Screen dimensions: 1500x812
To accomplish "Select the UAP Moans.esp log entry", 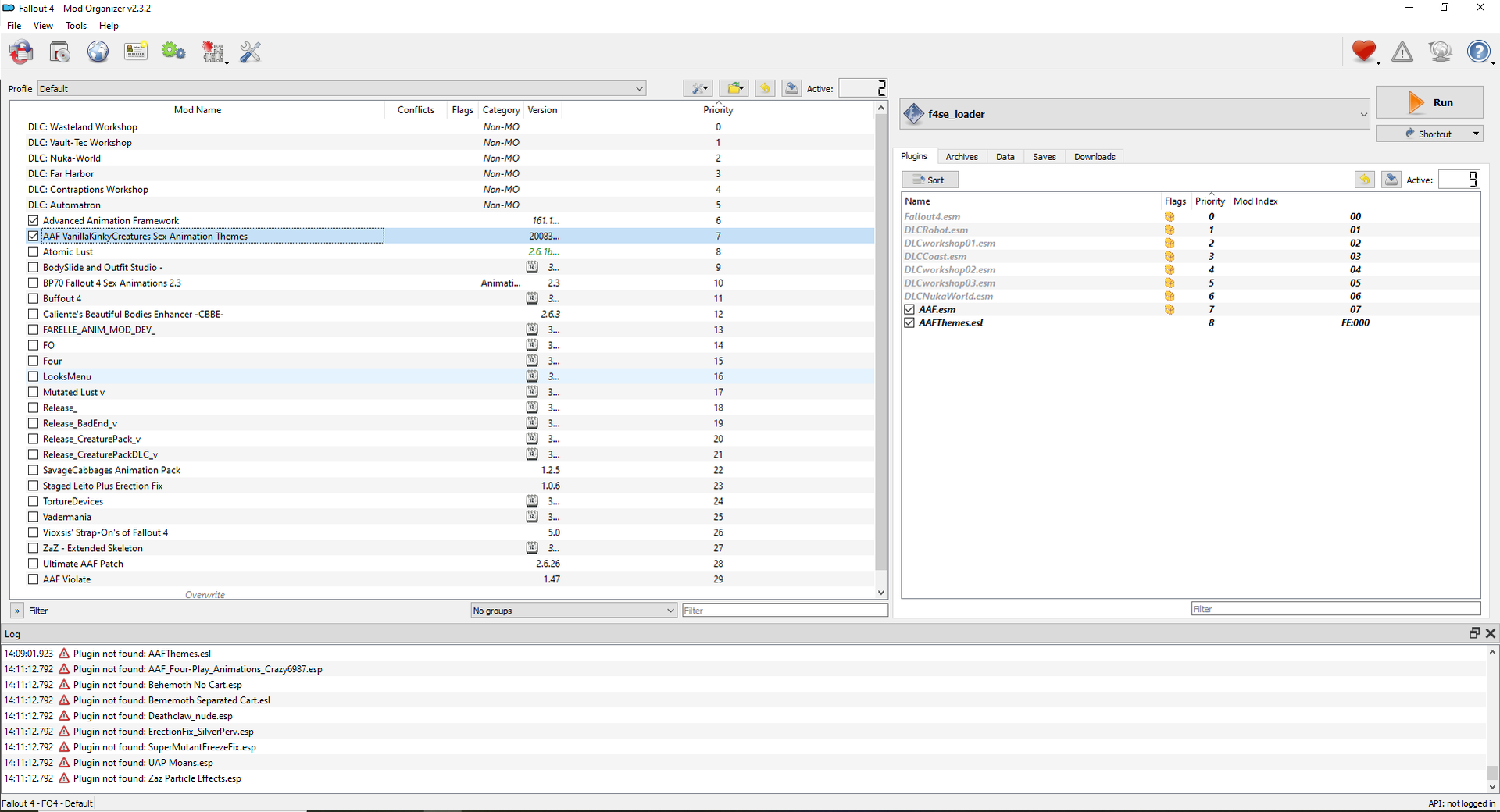I will point(744,763).
